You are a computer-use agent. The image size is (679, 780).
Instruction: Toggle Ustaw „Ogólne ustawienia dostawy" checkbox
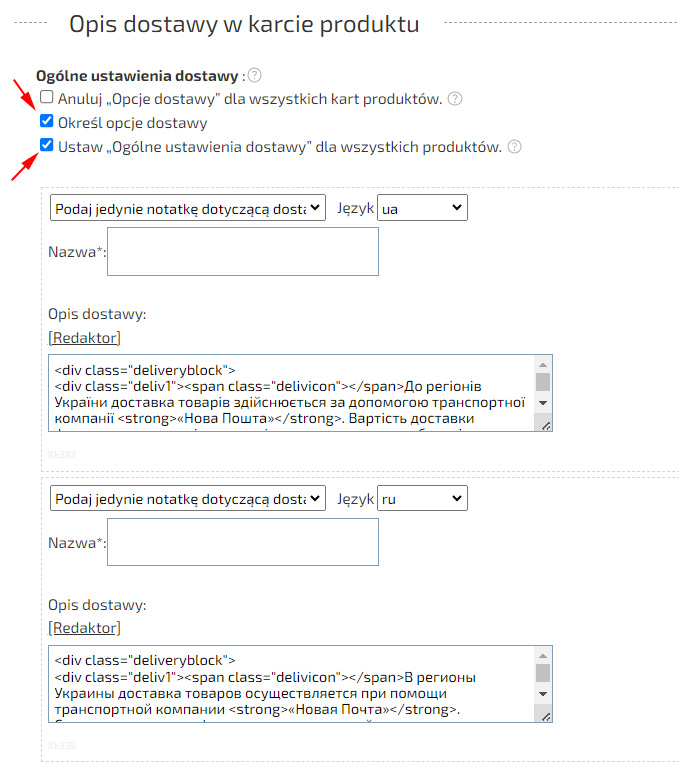point(47,146)
